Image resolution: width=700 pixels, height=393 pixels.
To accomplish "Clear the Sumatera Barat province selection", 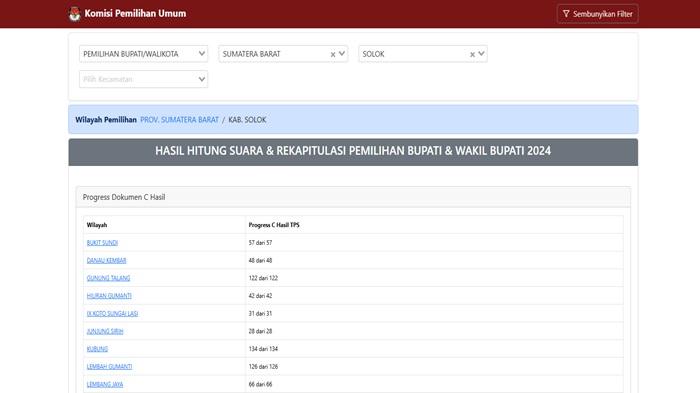I will coord(333,54).
